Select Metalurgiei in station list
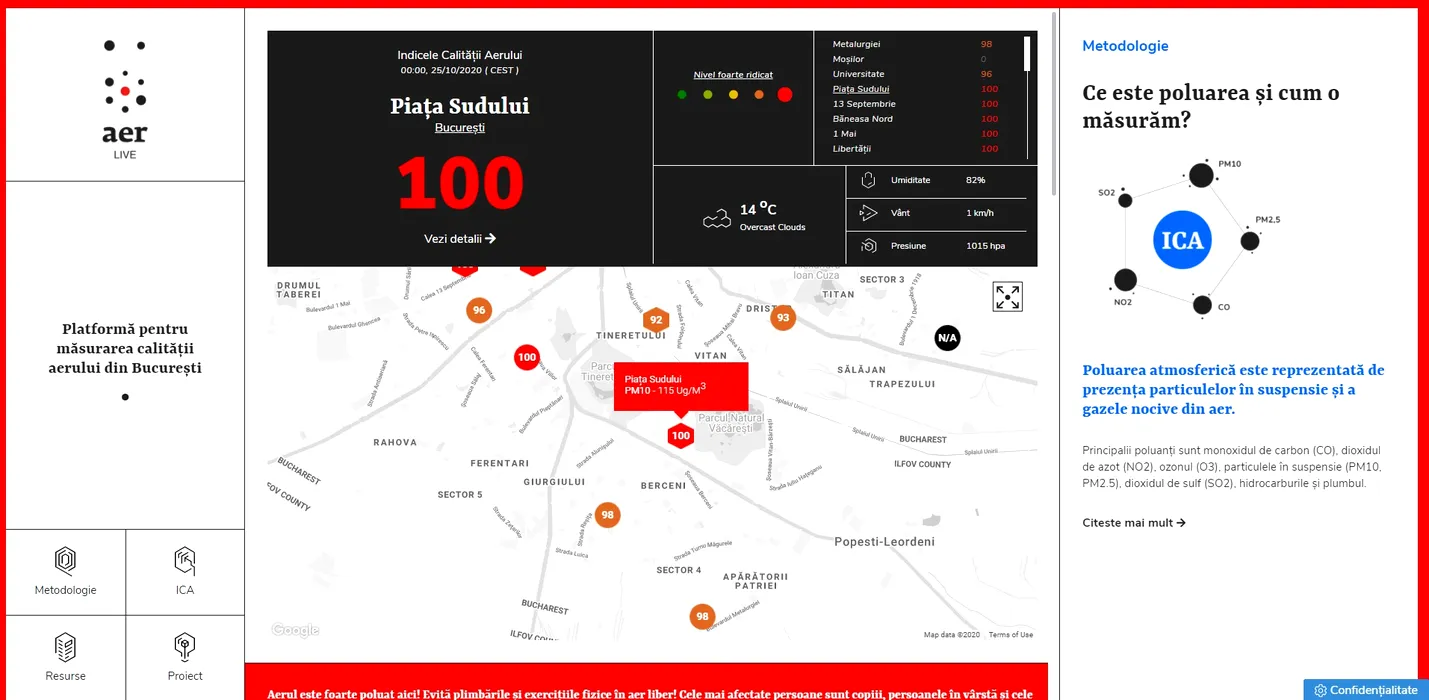This screenshot has height=700, width=1429. [x=857, y=44]
